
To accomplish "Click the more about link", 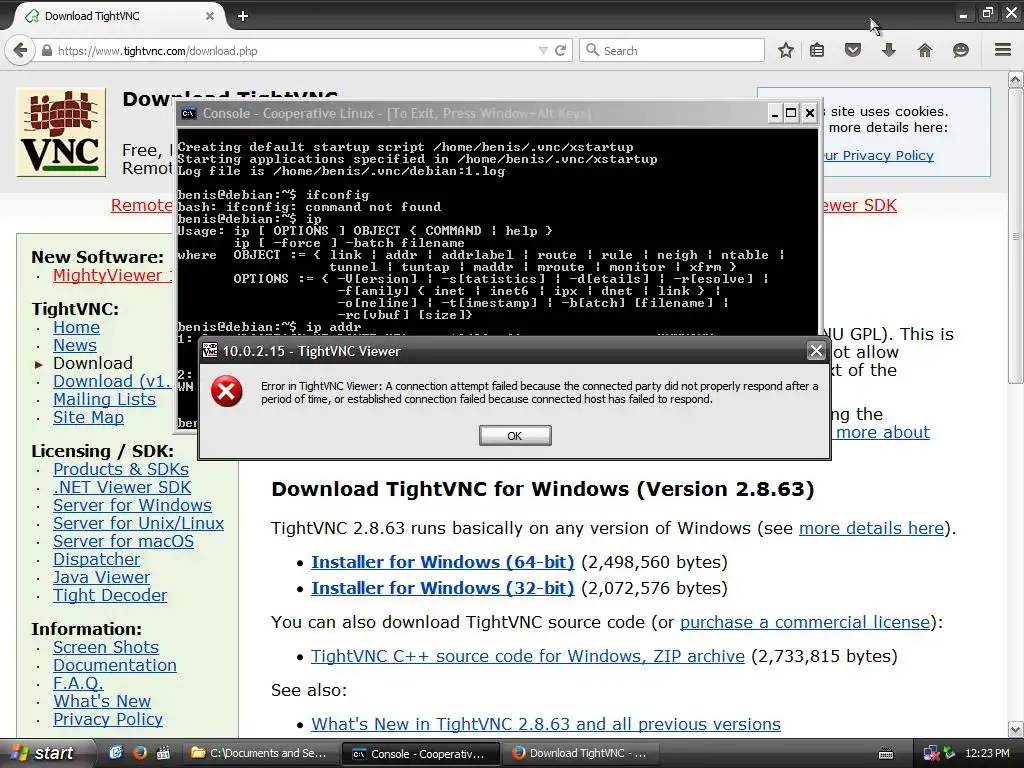I will [882, 432].
